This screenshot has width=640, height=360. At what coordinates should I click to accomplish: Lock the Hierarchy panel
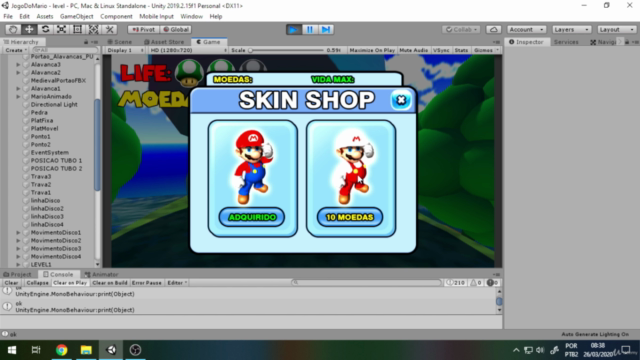point(86,42)
